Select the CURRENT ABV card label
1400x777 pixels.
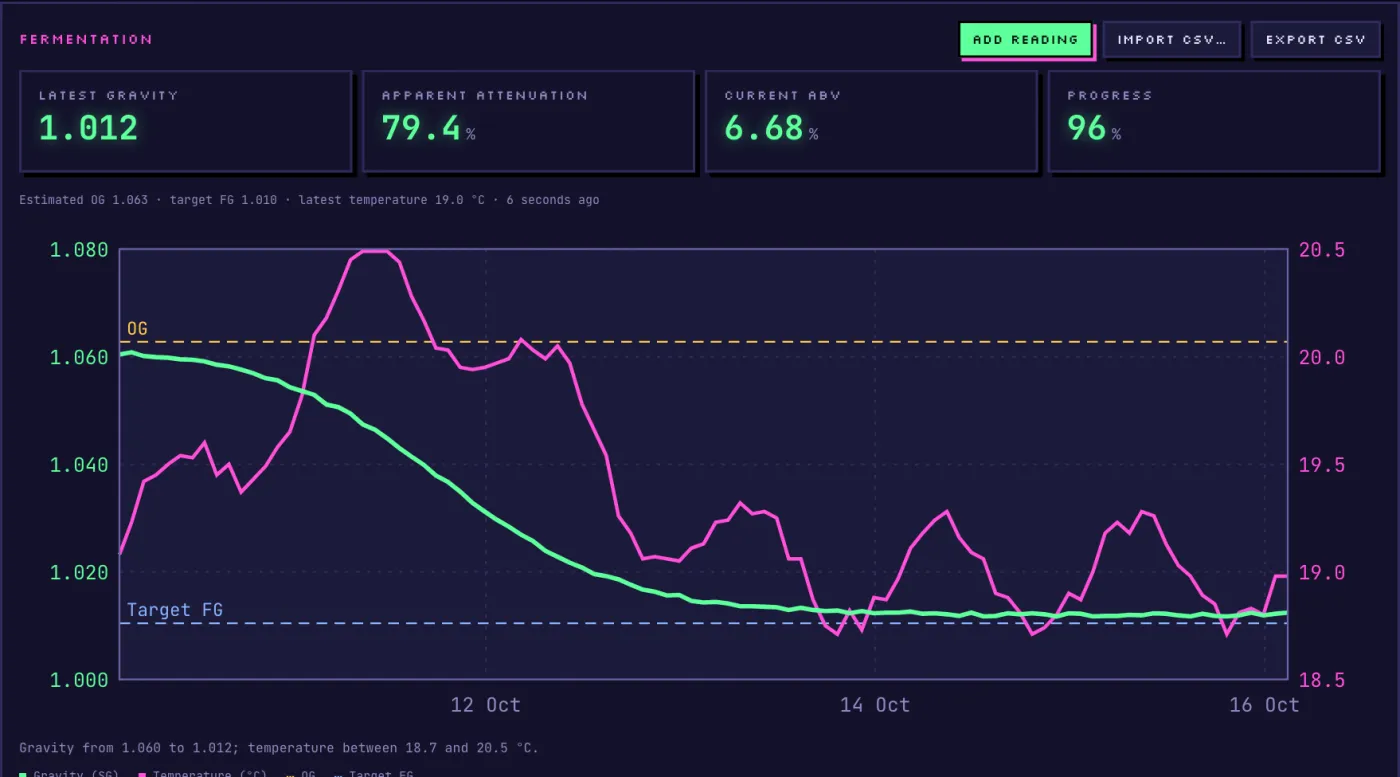[x=783, y=96]
